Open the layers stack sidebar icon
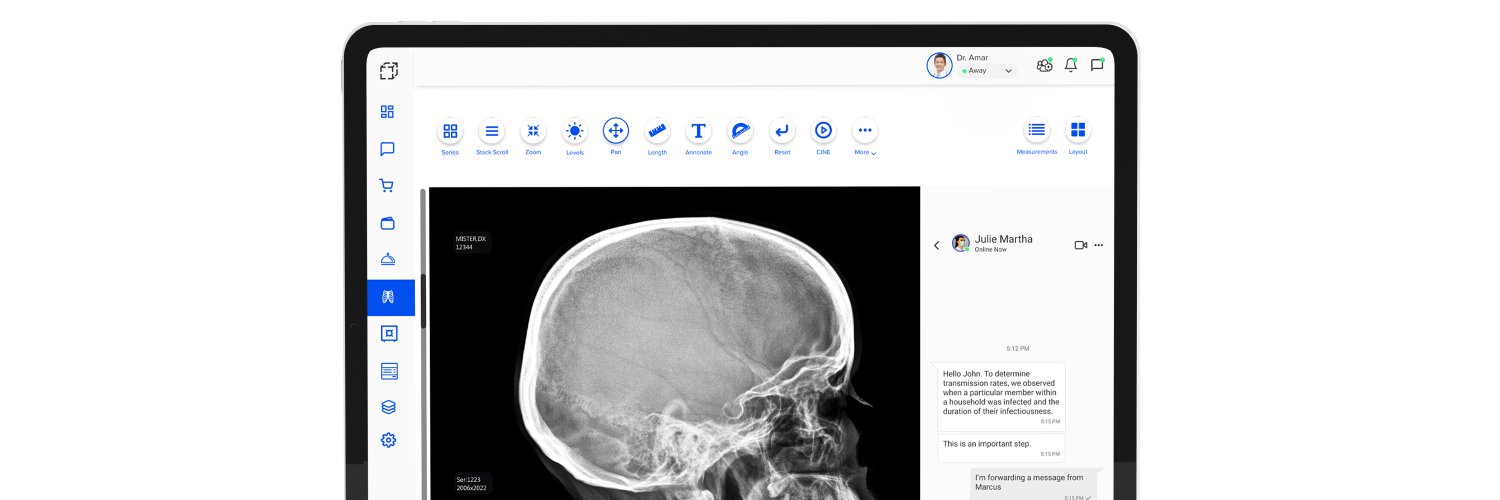Viewport: 1500px width, 500px height. (x=389, y=407)
